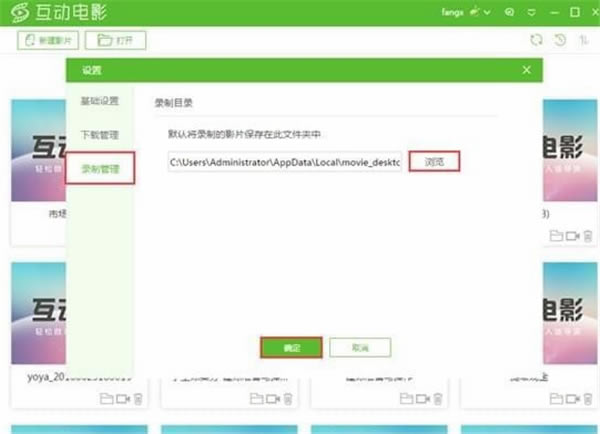The image size is (600, 434).
Task: Open folder icon on card ending "3)"
Action: tap(556, 236)
